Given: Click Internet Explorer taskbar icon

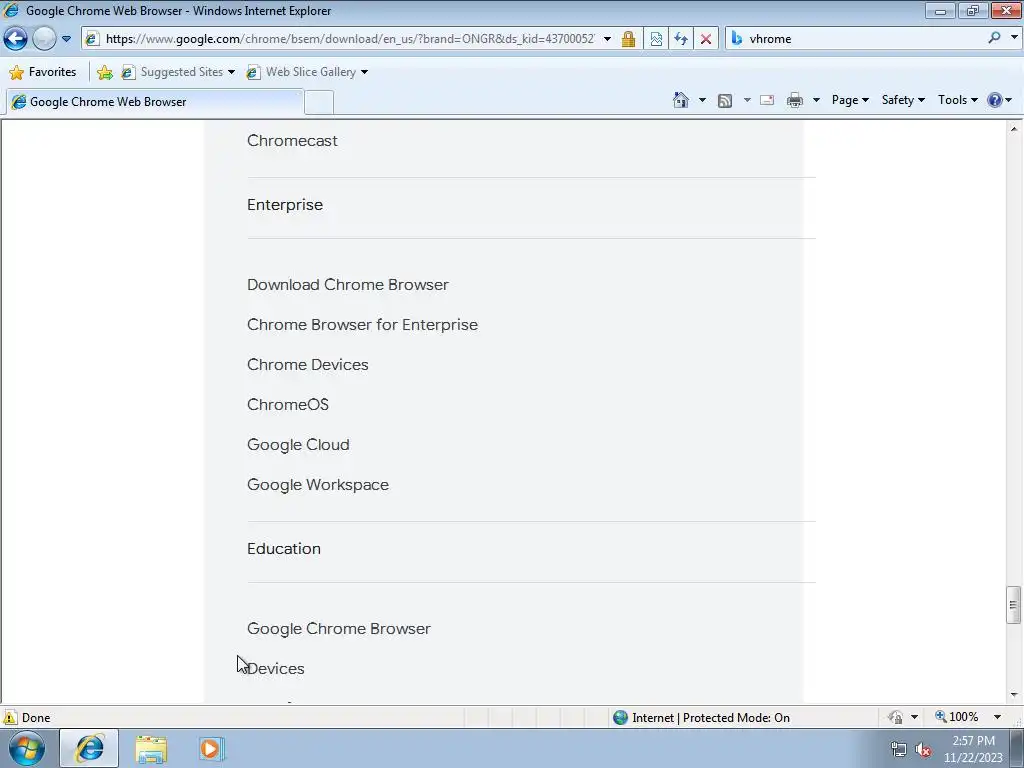Looking at the screenshot, I should [x=89, y=748].
